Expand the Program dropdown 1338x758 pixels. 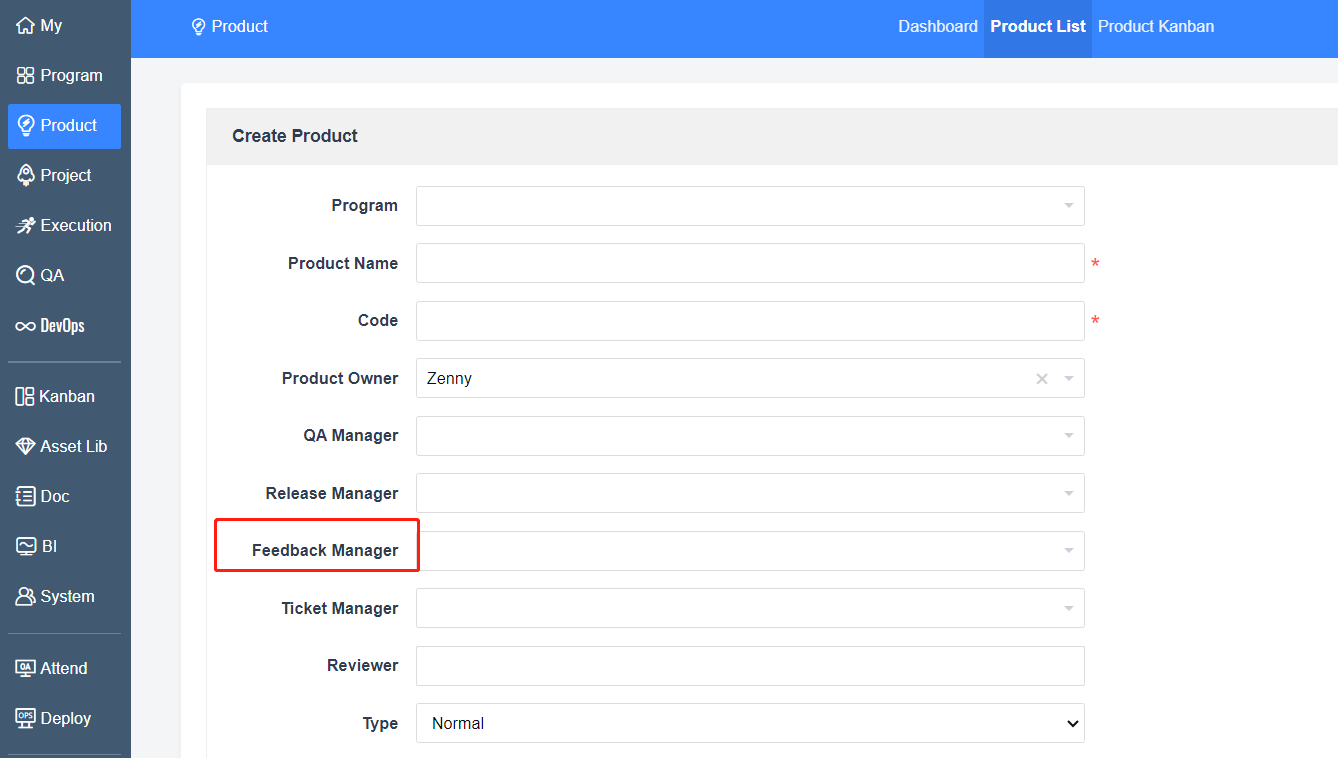[x=750, y=206]
